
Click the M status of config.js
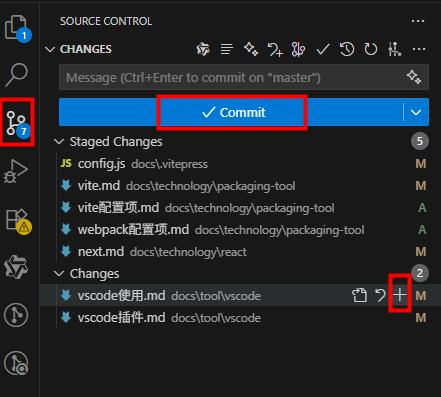[421, 164]
